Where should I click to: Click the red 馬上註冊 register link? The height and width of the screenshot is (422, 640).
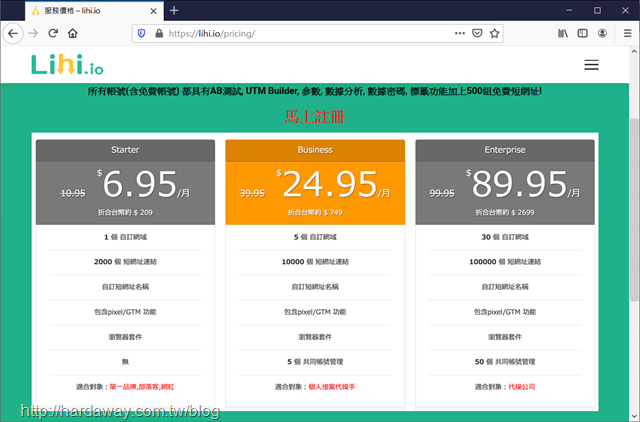click(x=315, y=117)
